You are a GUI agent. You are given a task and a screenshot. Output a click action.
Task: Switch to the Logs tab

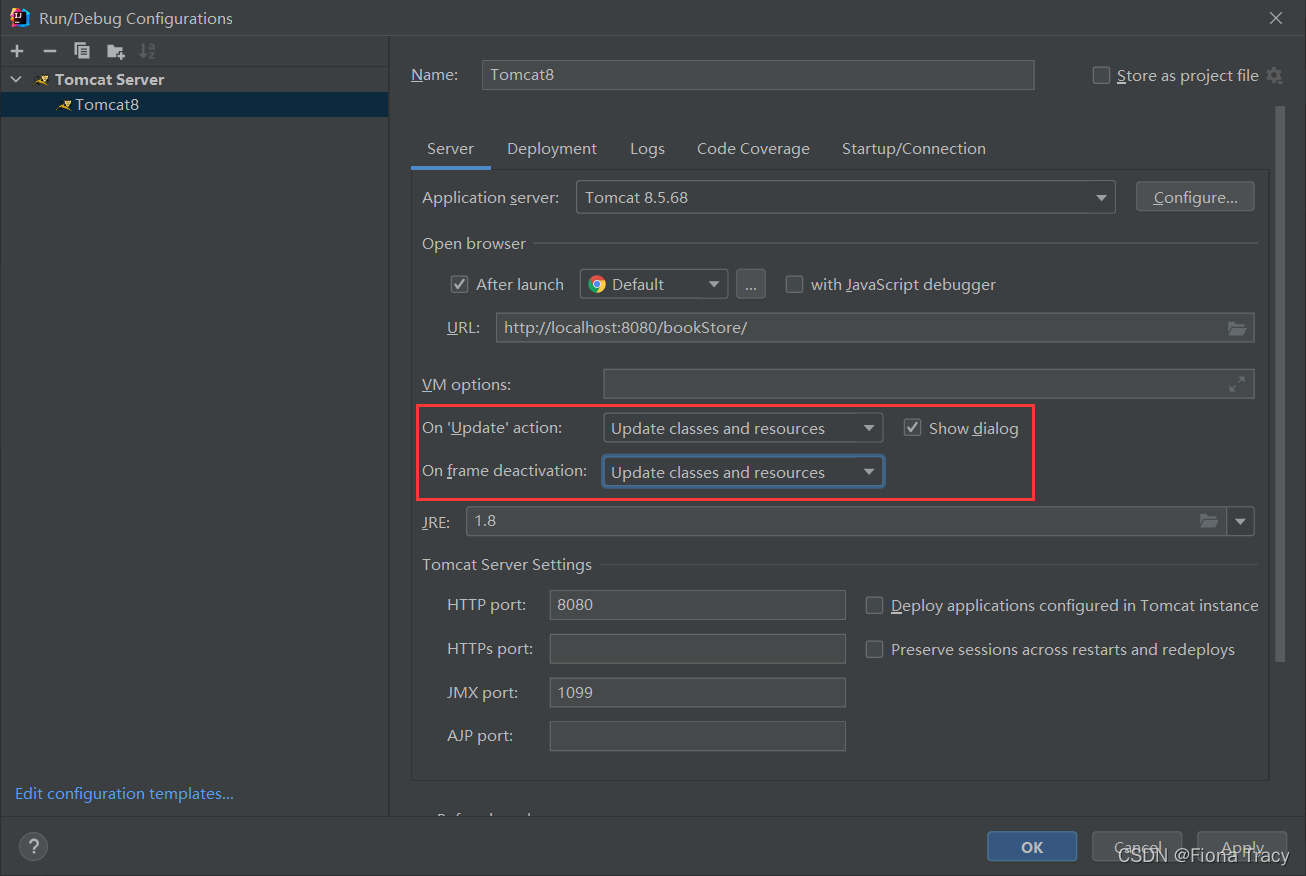click(647, 149)
